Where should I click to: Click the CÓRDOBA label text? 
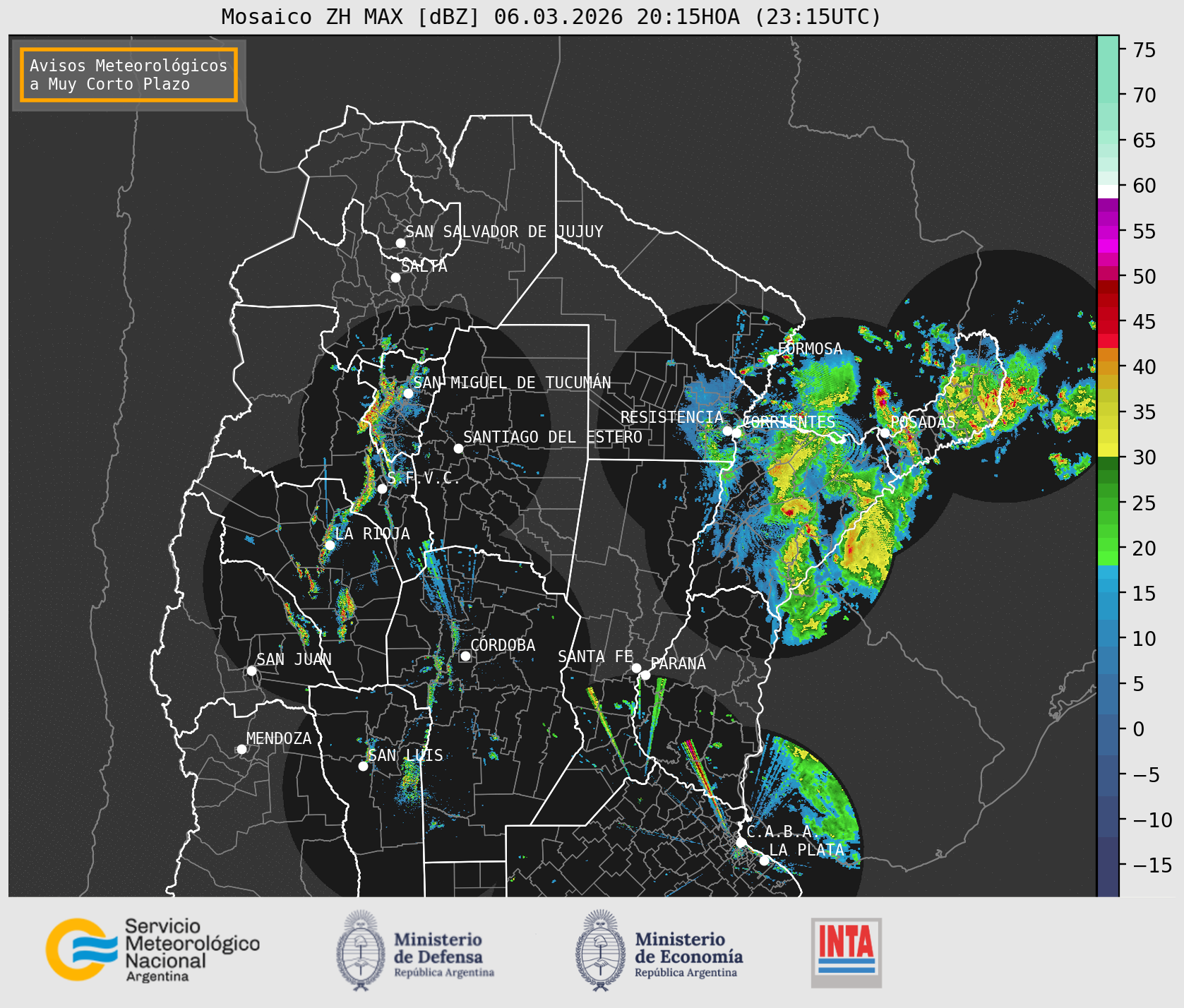(x=503, y=644)
